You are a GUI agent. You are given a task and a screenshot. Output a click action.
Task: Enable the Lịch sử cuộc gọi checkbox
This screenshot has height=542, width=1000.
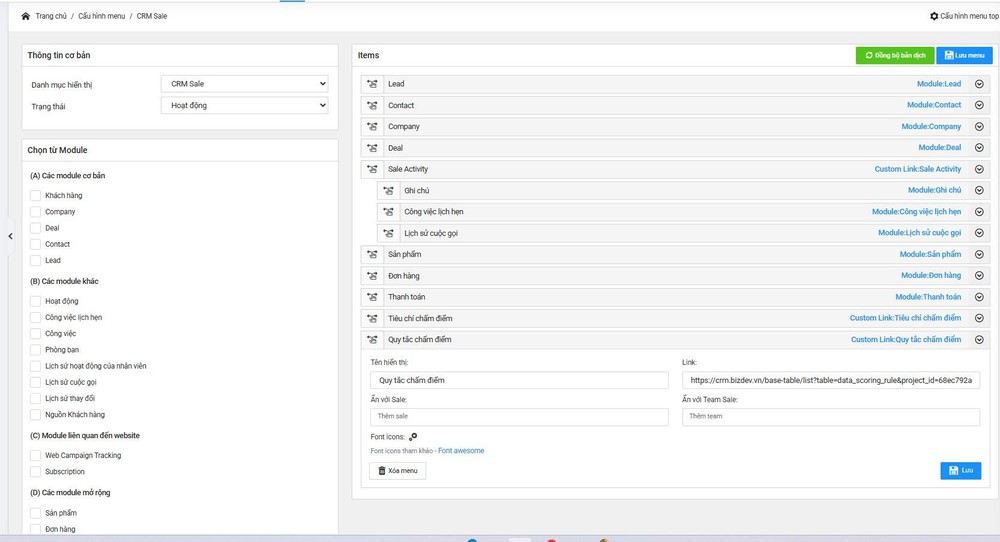36,382
